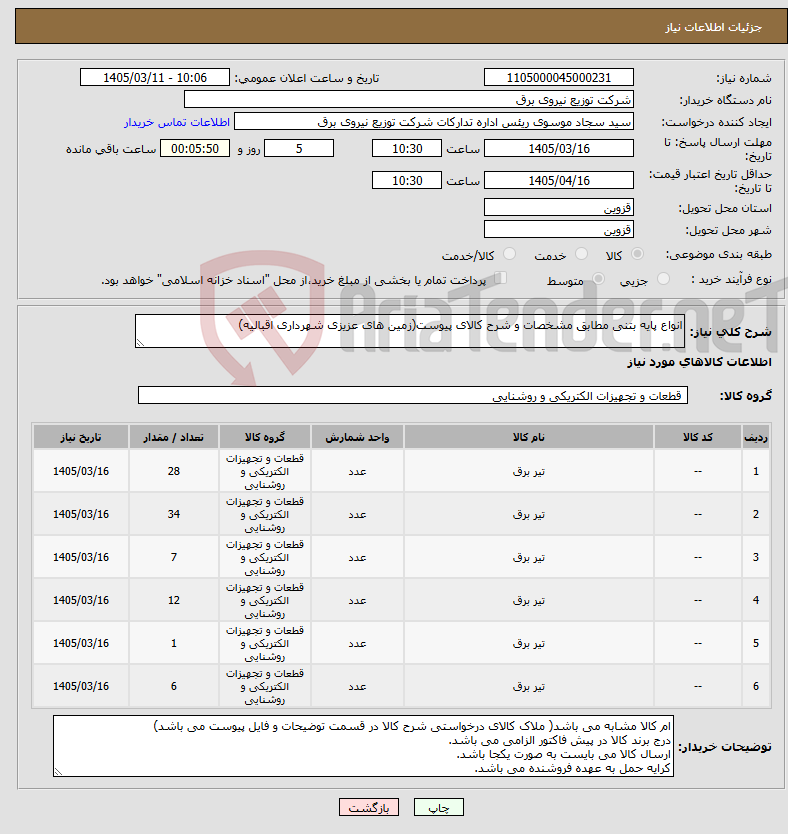
Task: Click the goods group cell in row 5
Action: click(x=265, y=644)
